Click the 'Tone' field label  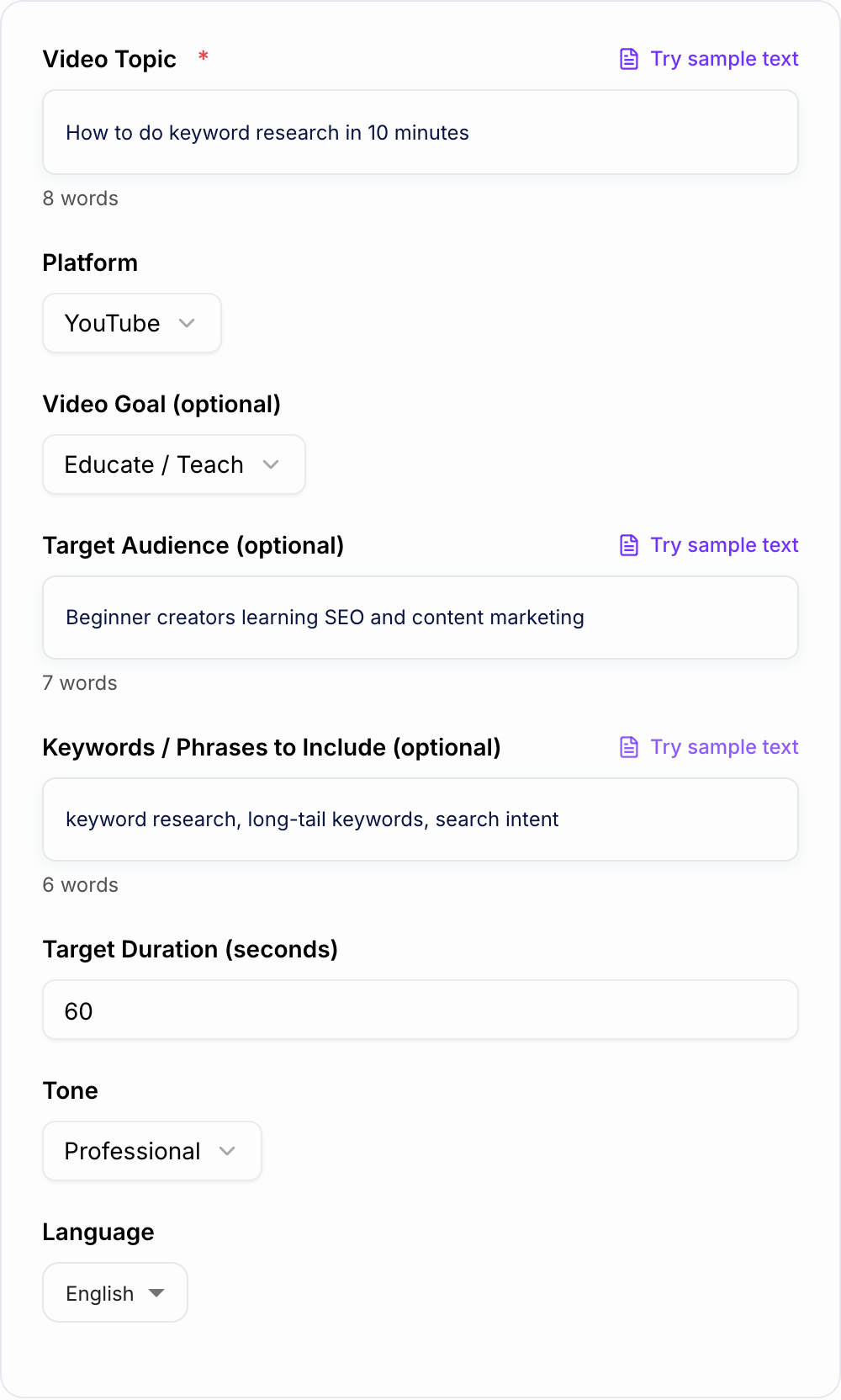point(71,1090)
